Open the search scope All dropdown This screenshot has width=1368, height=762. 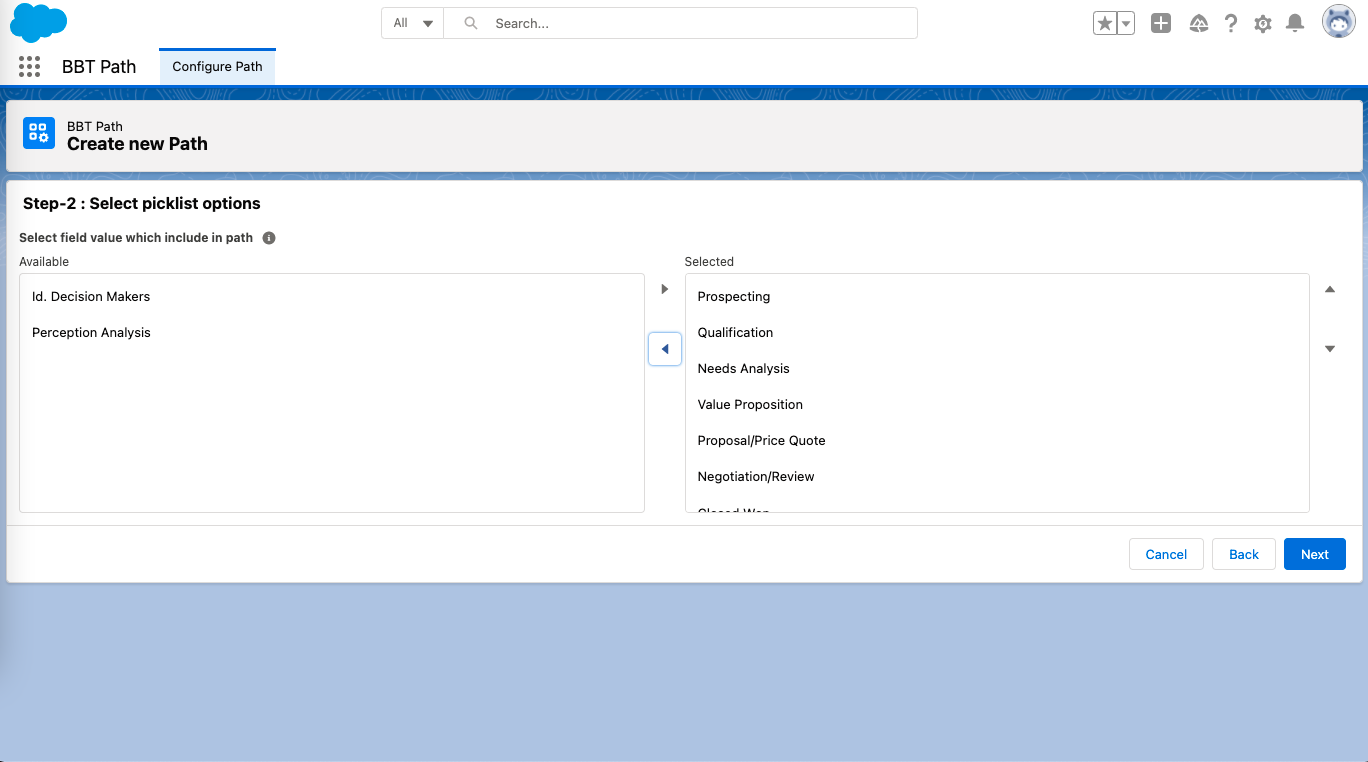[412, 23]
